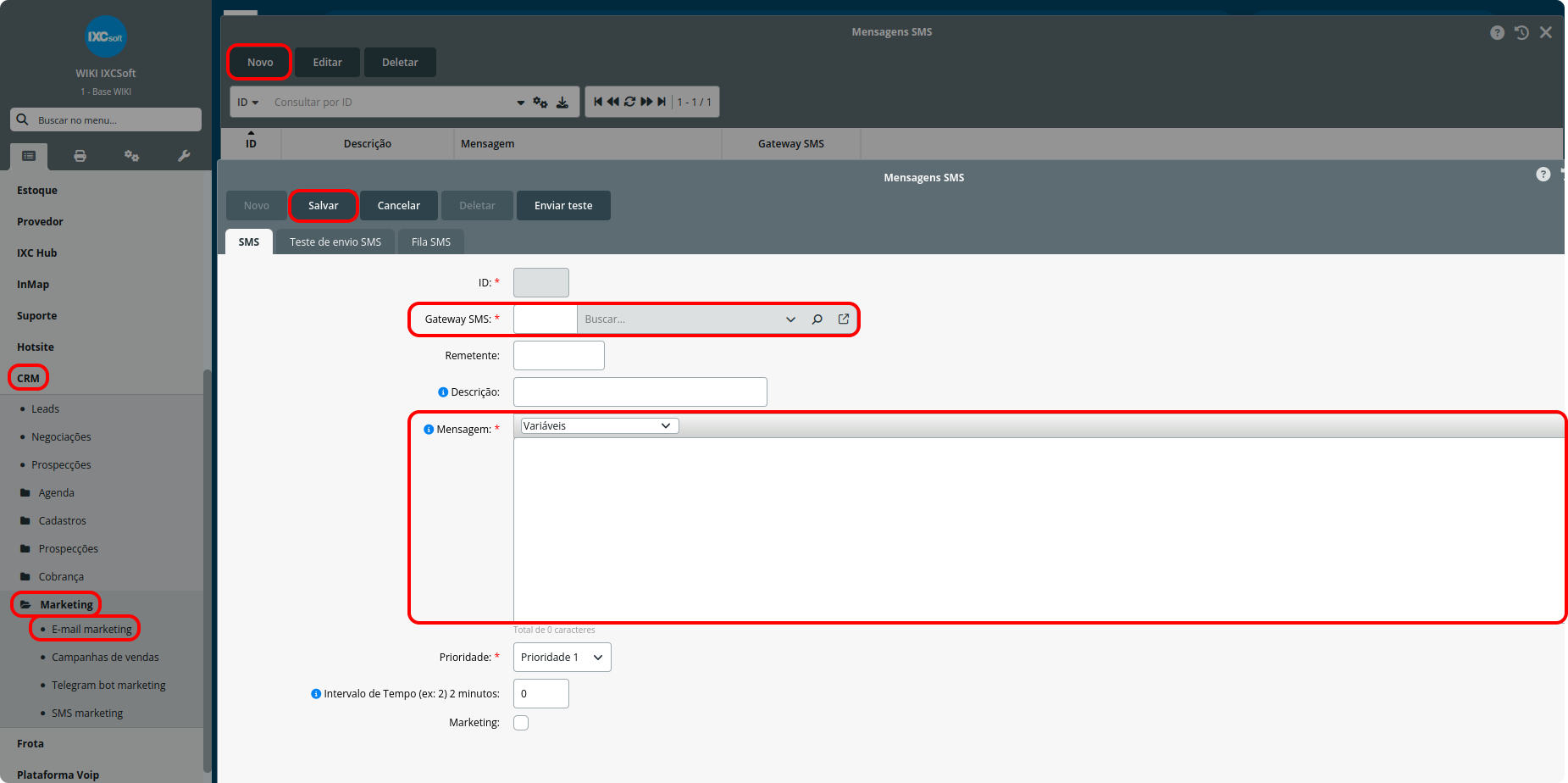Focus the Buscar no menu search field

click(x=106, y=119)
